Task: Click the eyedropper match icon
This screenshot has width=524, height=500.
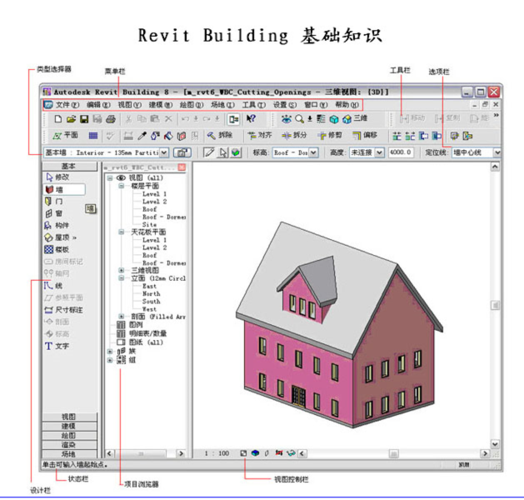Action: [x=142, y=136]
